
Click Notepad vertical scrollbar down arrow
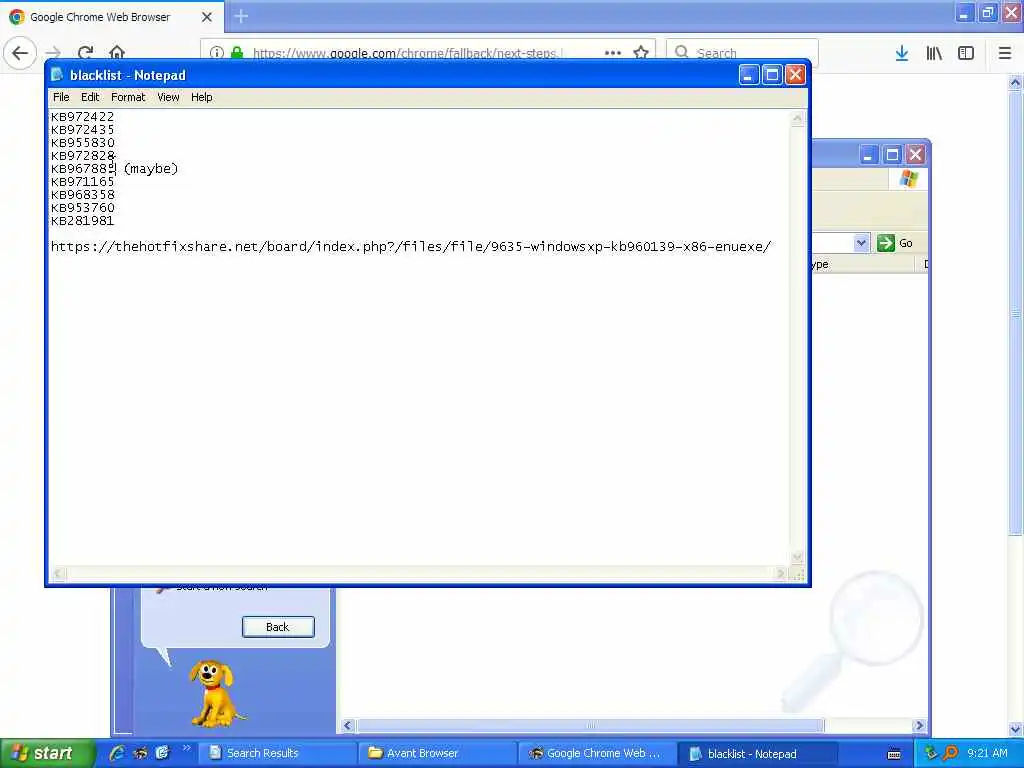[797, 557]
